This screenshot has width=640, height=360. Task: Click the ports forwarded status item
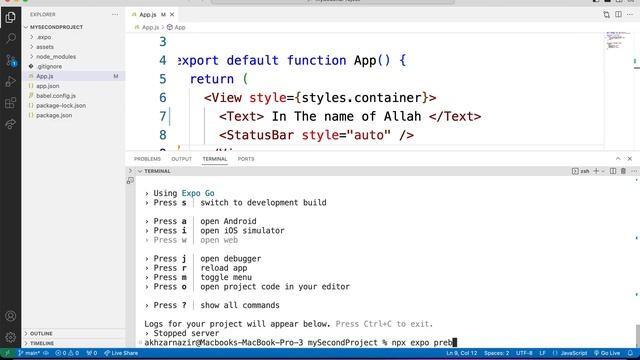(x=92, y=353)
